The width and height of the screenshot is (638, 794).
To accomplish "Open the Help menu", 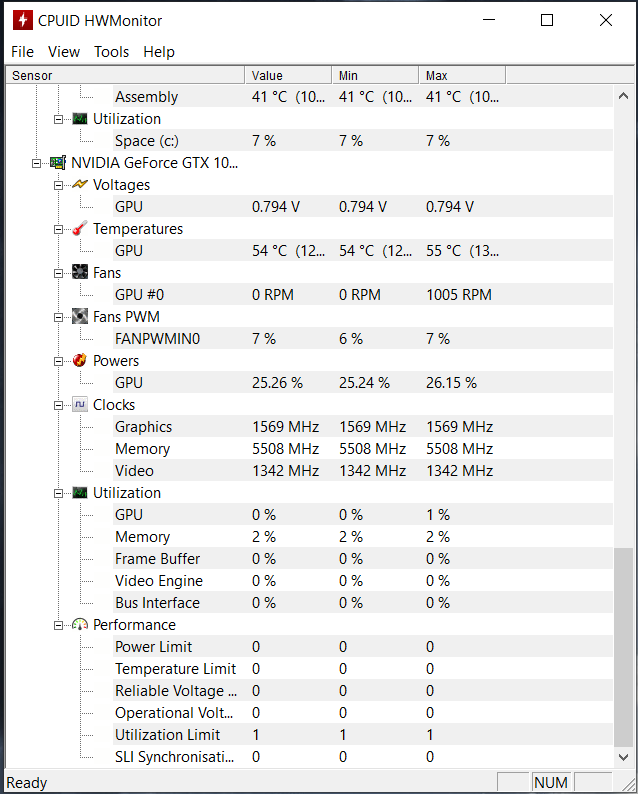I will (158, 52).
